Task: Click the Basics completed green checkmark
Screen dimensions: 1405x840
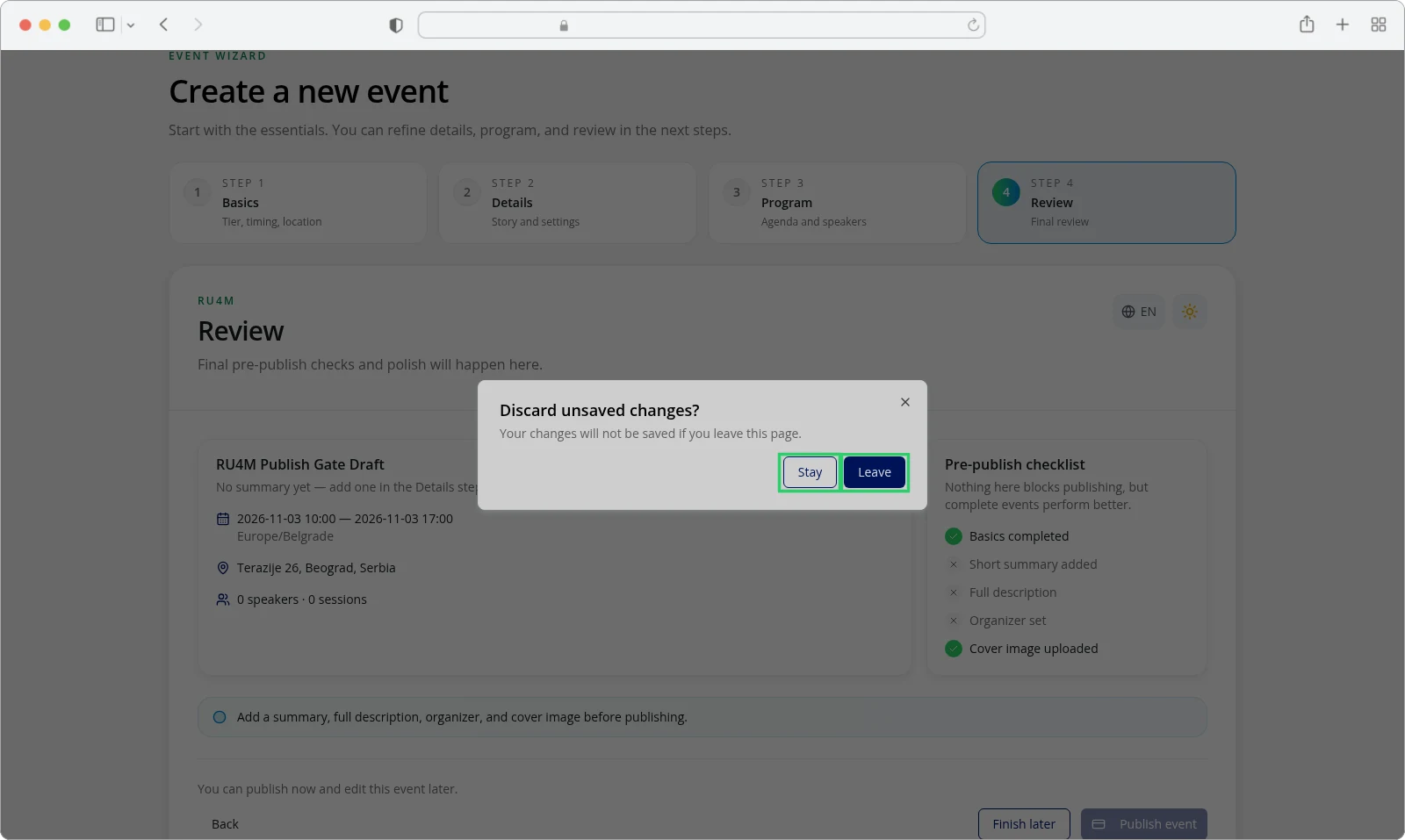Action: click(954, 536)
